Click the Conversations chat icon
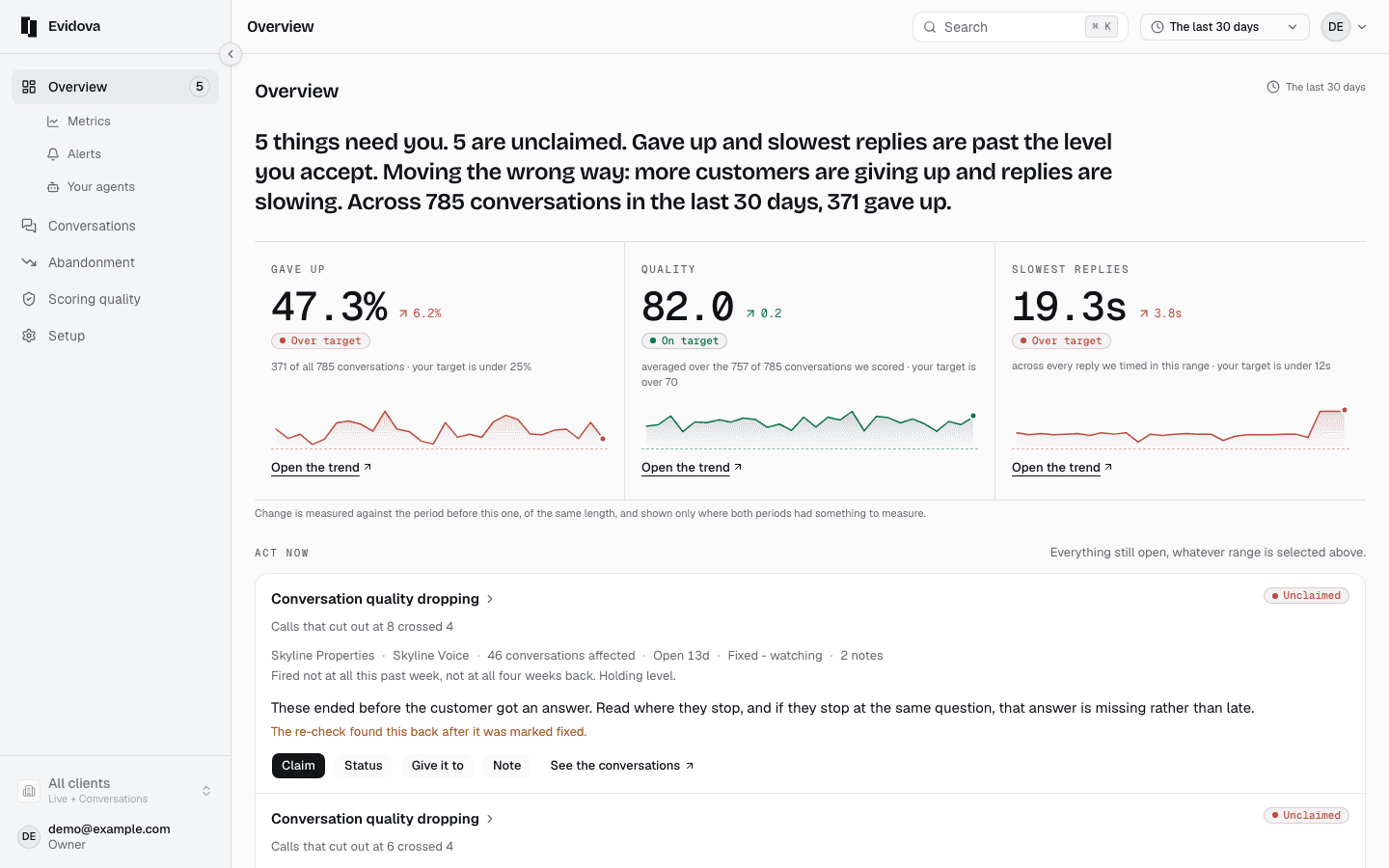Screen dimensions: 1389x868 click(29, 226)
